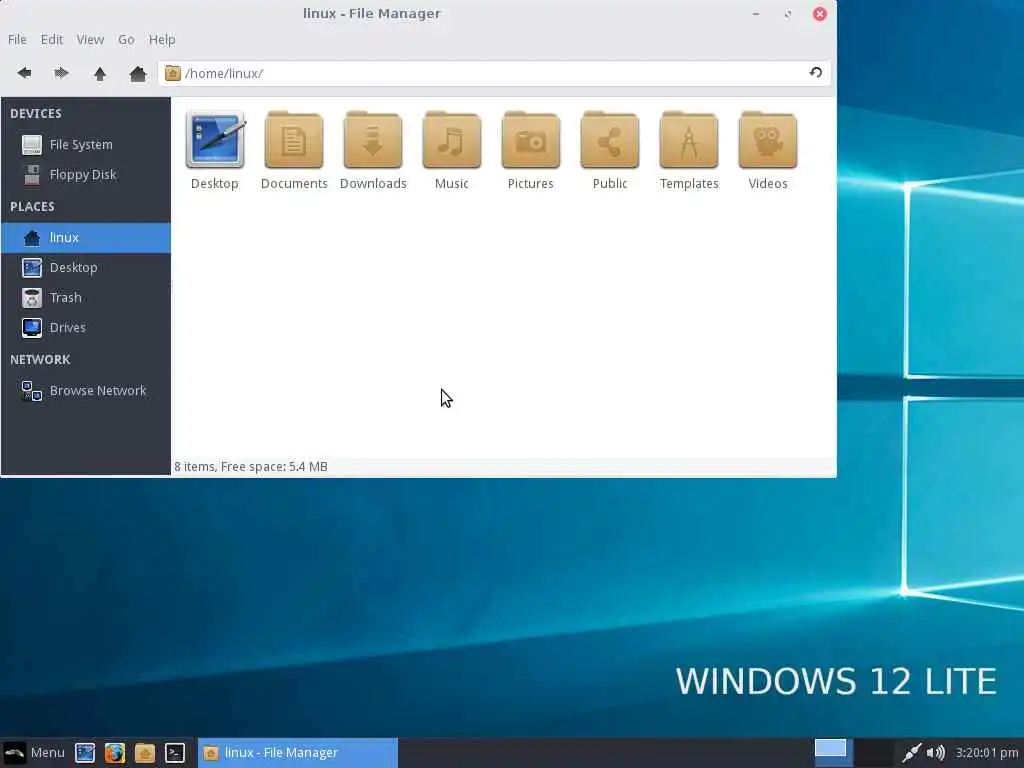Viewport: 1024px width, 768px height.
Task: Click the /home/linux/ location bar
Action: pyautogui.click(x=494, y=73)
